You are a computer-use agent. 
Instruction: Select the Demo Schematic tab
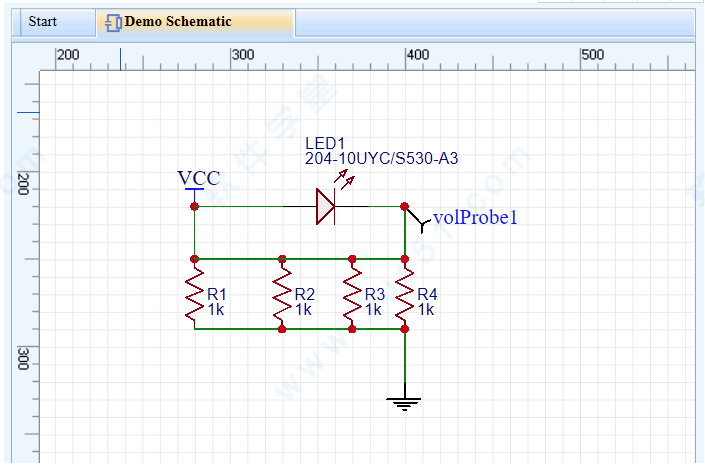pos(177,22)
